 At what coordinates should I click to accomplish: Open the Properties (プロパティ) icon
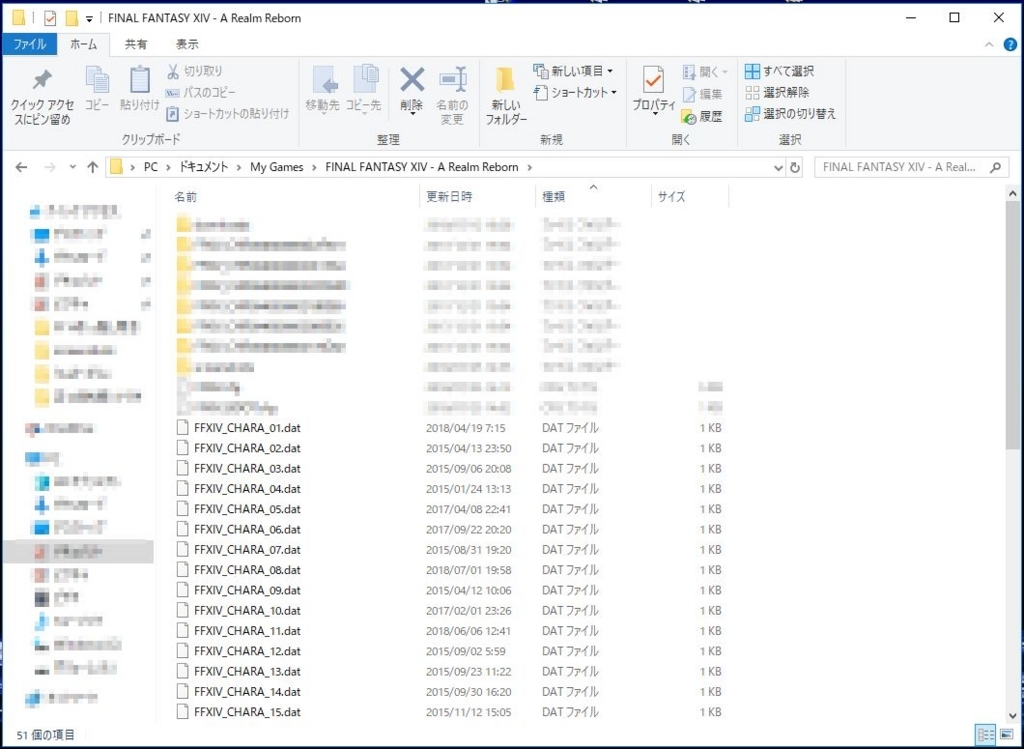(x=653, y=90)
